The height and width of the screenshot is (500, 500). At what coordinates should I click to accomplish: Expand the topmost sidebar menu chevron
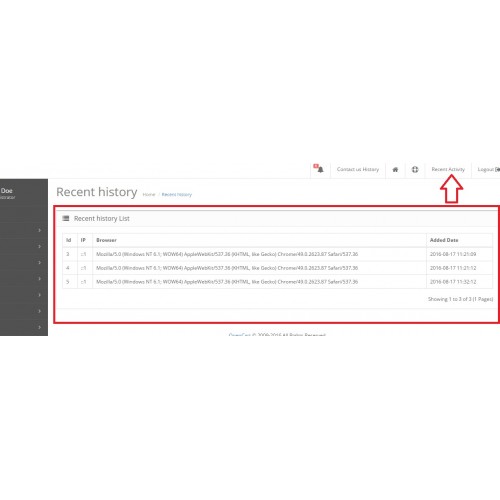(x=40, y=230)
